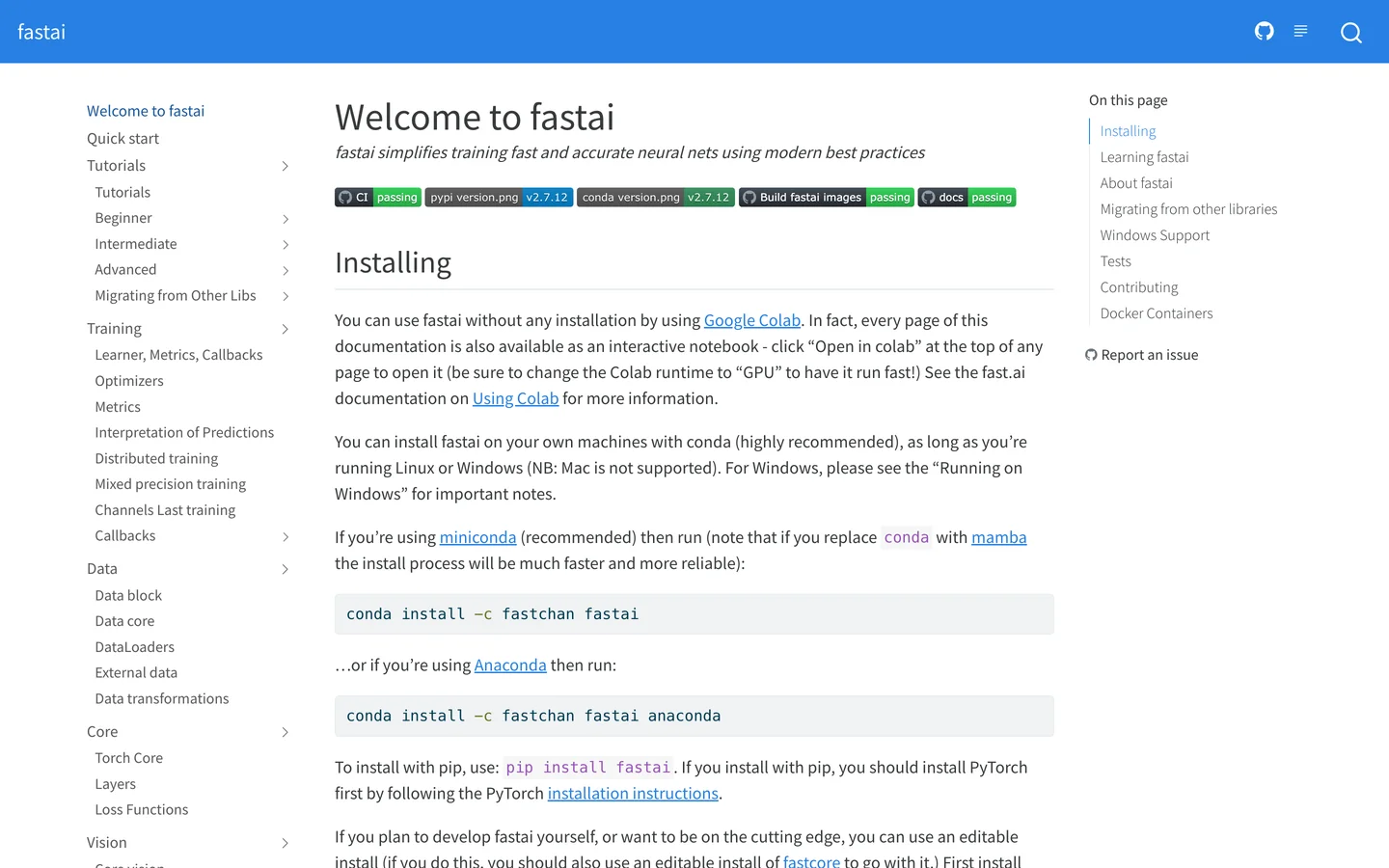Viewport: 1389px width, 868px height.
Task: Expand the Migrating from Other Libs chevron
Action: coord(286,296)
